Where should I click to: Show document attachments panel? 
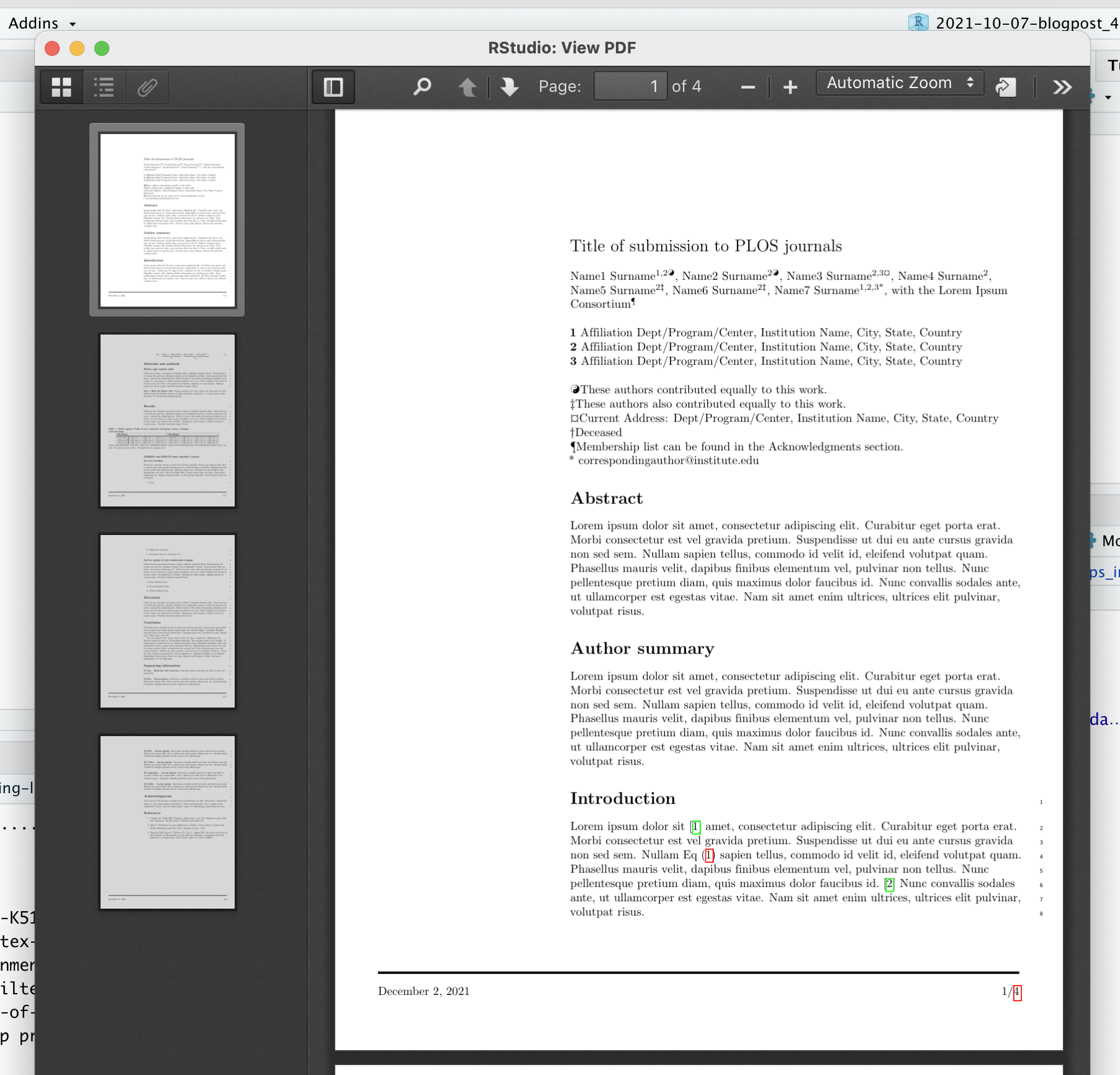click(147, 87)
